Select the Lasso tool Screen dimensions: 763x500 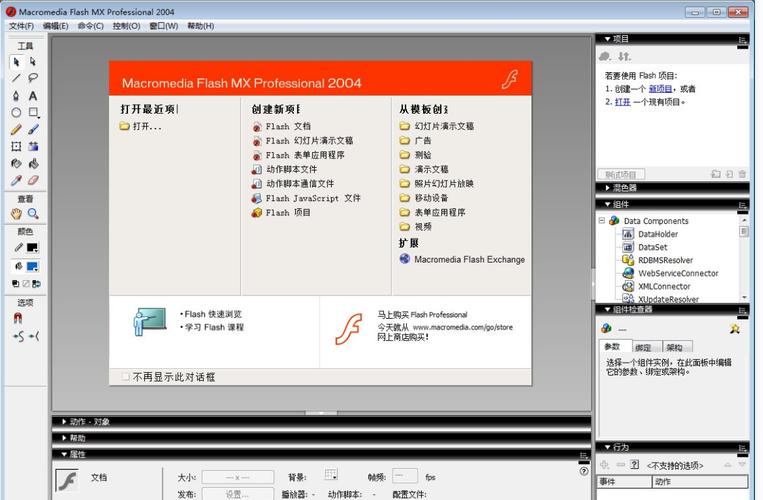click(x=33, y=78)
